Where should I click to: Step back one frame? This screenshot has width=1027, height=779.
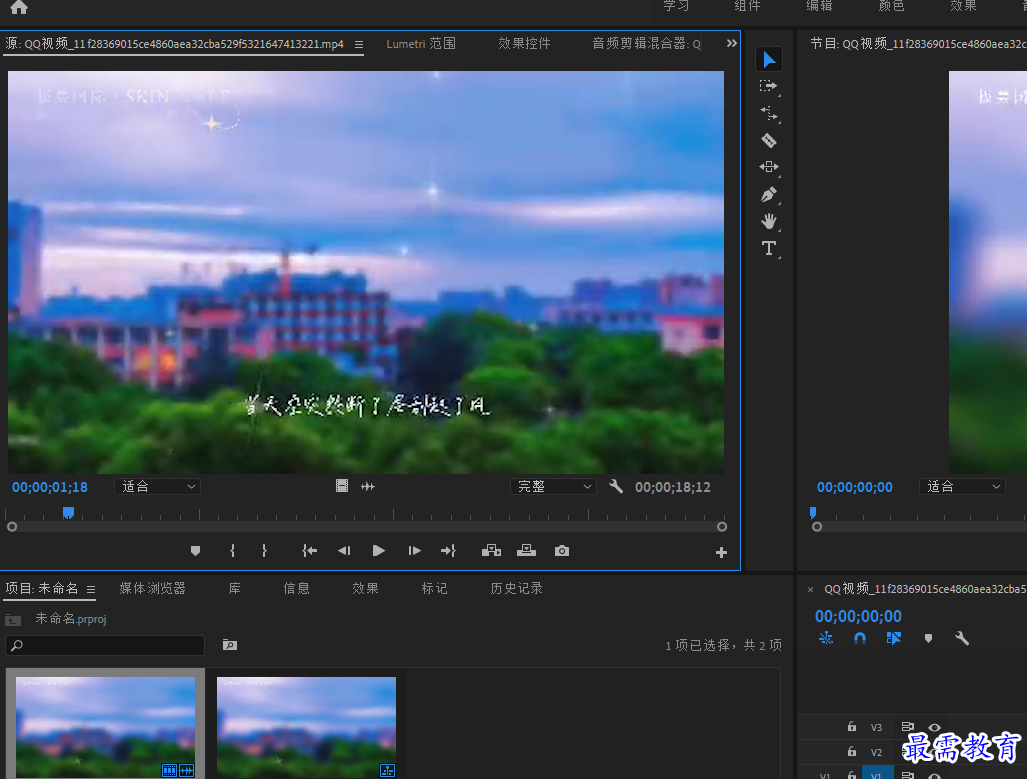point(344,551)
